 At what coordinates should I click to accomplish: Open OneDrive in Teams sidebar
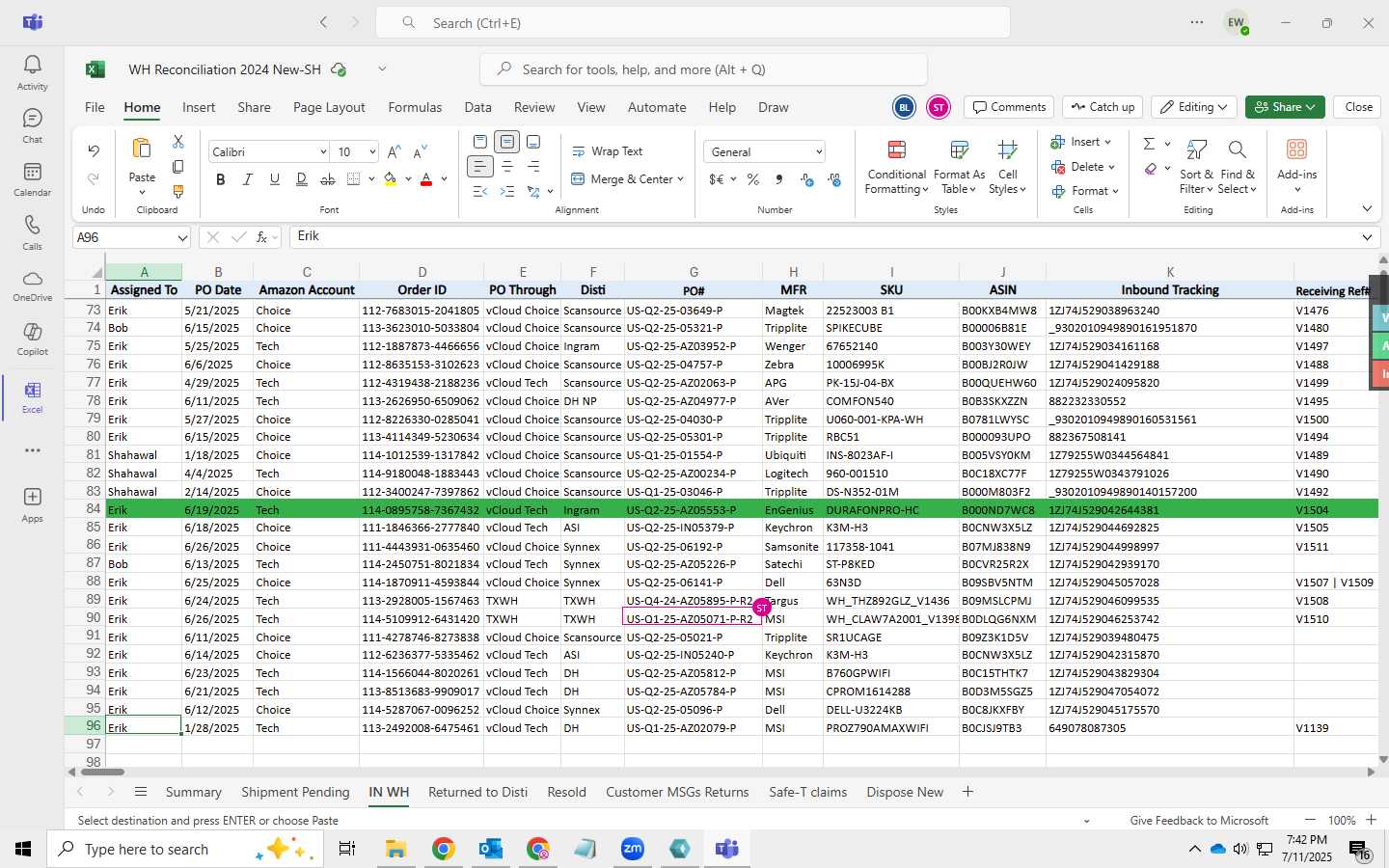pyautogui.click(x=32, y=285)
